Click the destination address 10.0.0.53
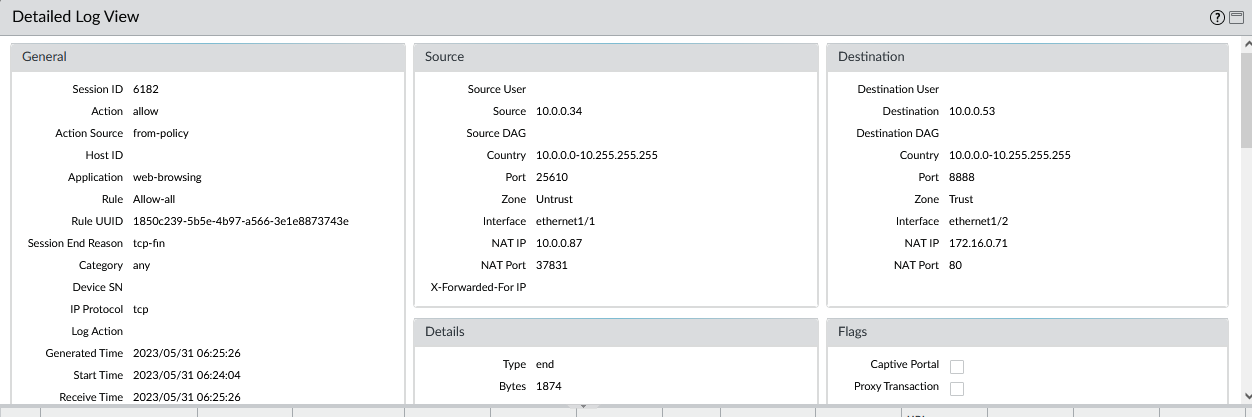This screenshot has height=417, width=1252. point(972,111)
